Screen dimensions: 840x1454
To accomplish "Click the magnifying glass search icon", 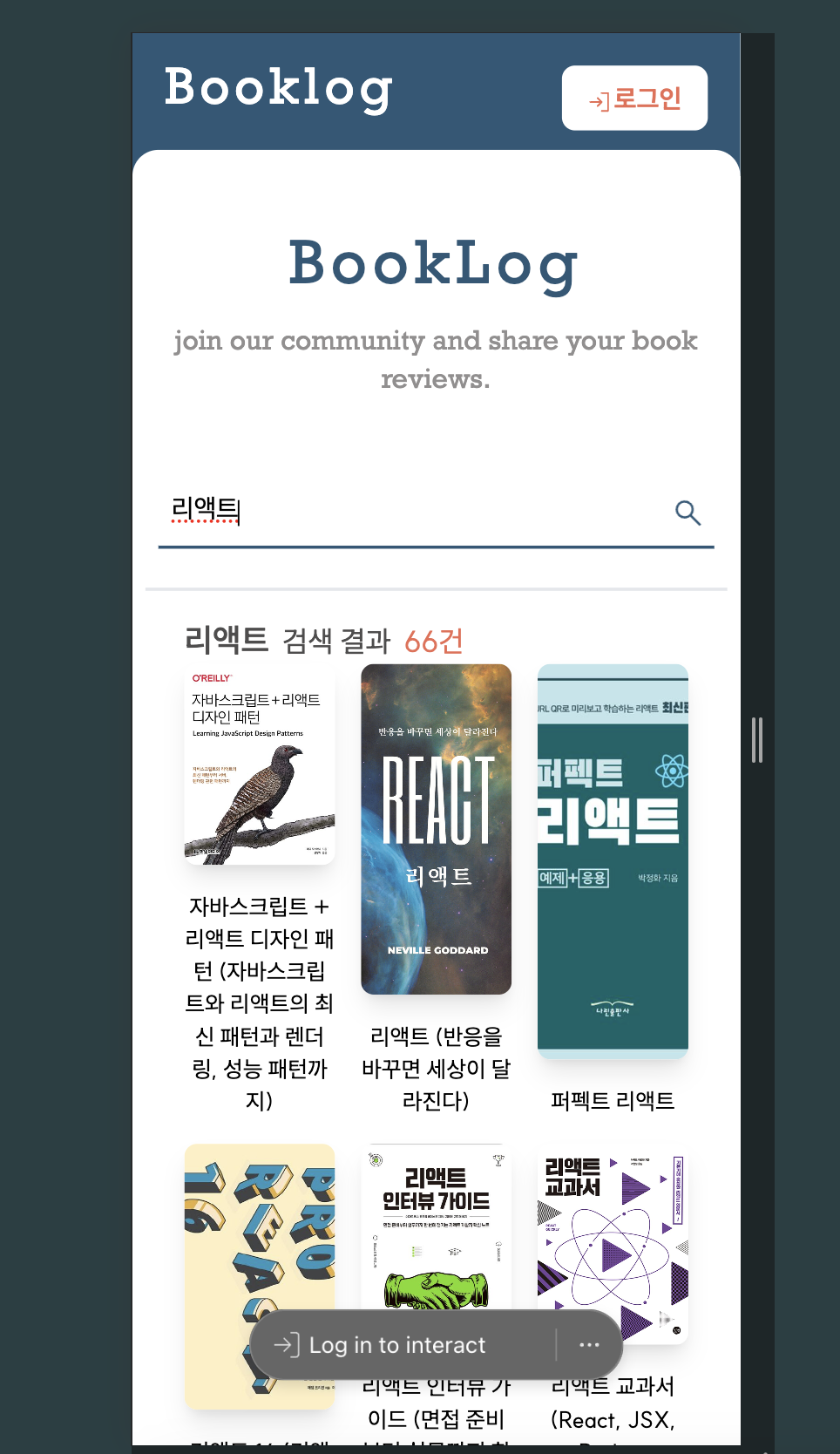I will pyautogui.click(x=688, y=513).
